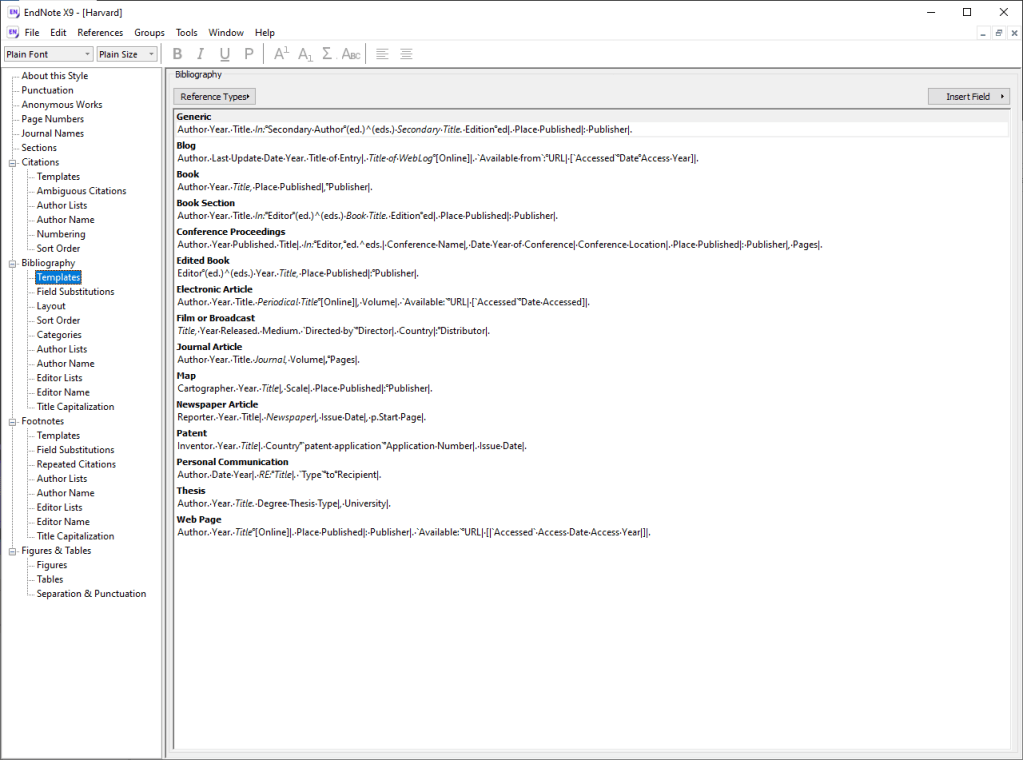Collapse the Citations tree node
Viewport: 1023px width, 760px height.
[12, 162]
